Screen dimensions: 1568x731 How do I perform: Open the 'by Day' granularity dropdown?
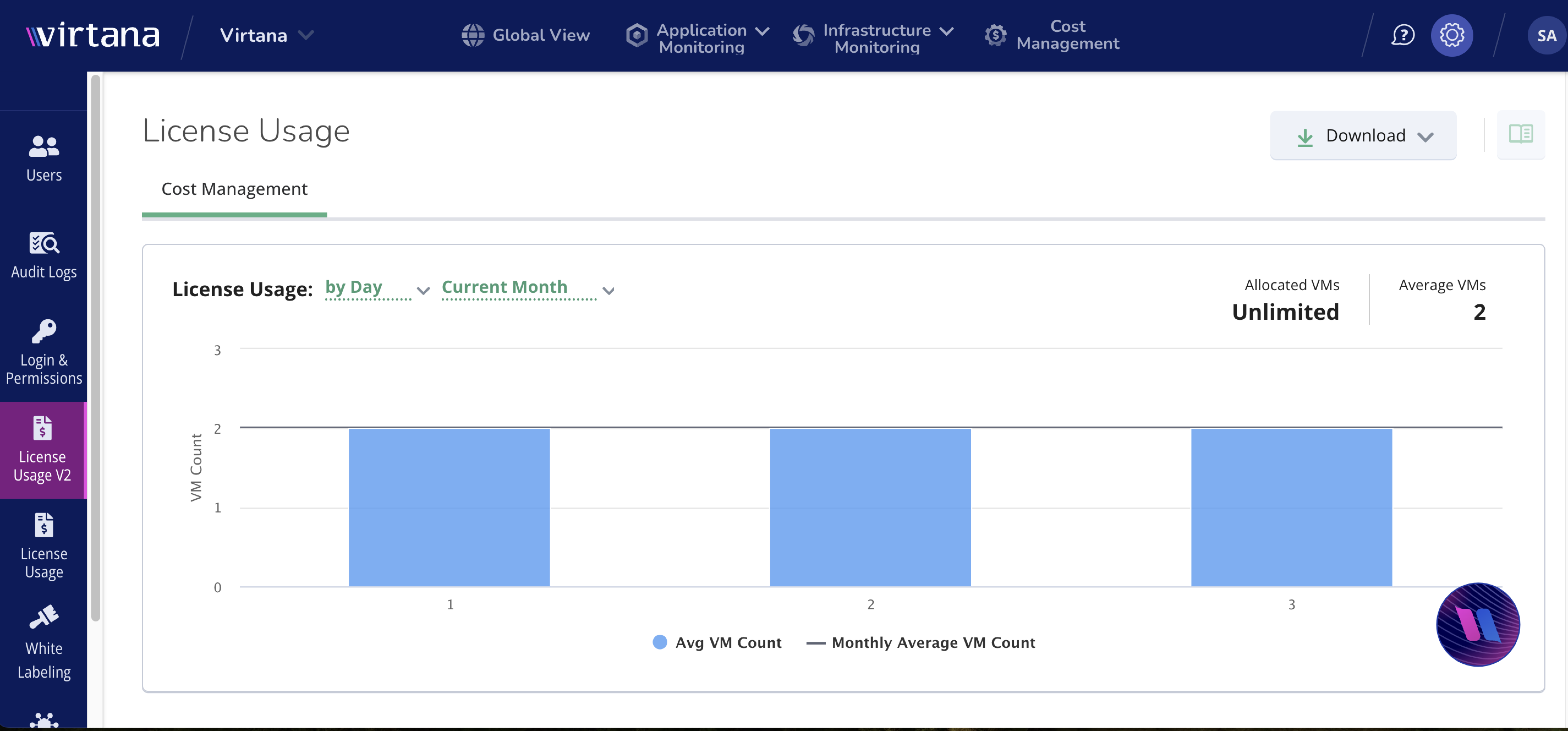pos(377,288)
